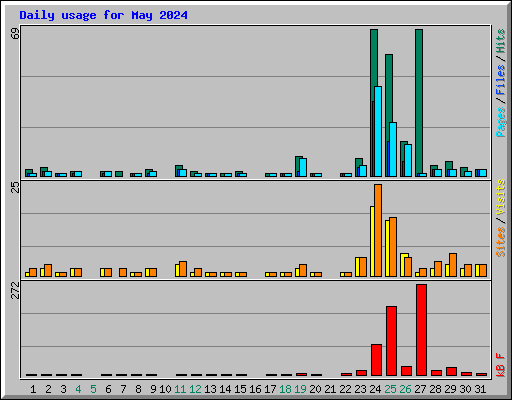Select green day 11 label
This screenshot has height=400, width=512.
(x=180, y=389)
